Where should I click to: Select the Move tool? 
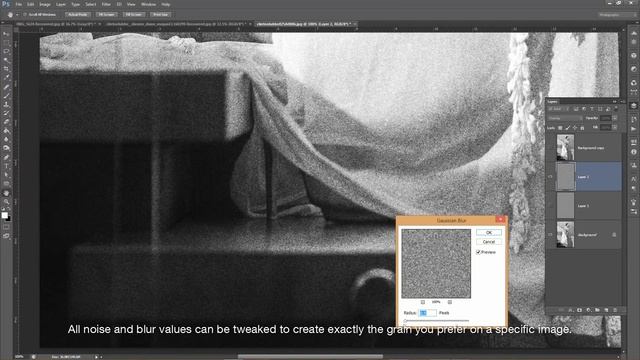pos(6,34)
